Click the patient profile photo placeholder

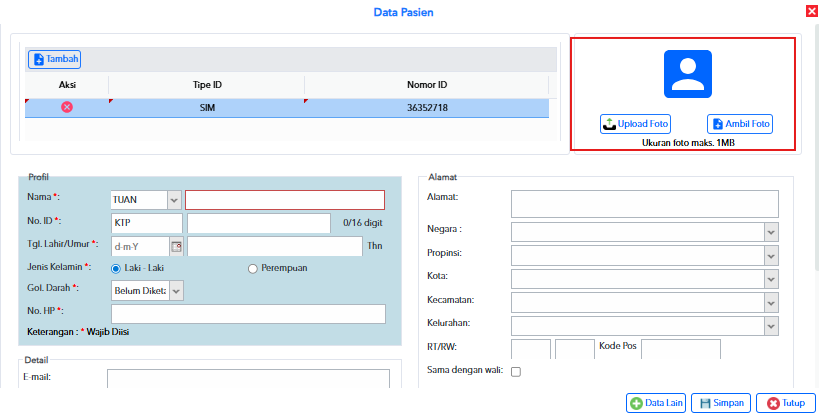click(x=687, y=74)
